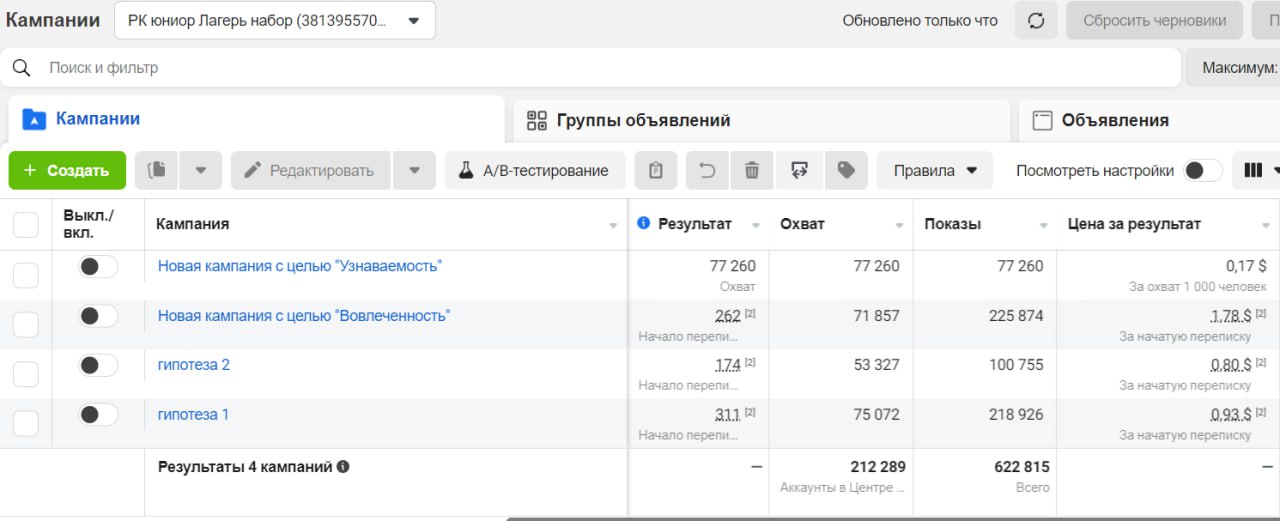The image size is (1280, 521).
Task: Open the dropdown arrow next to "Редактировать"
Action: (415, 171)
